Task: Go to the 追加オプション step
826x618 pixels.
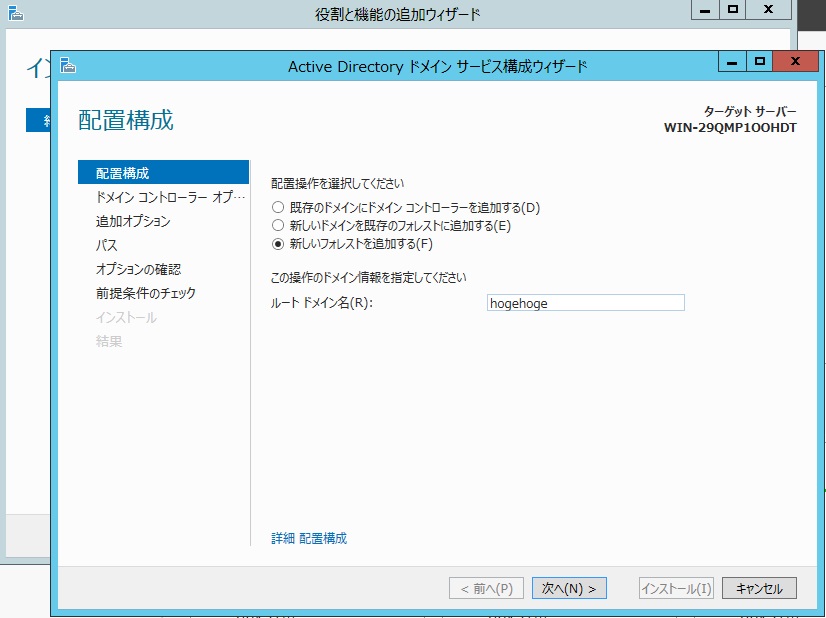Action: 133,221
